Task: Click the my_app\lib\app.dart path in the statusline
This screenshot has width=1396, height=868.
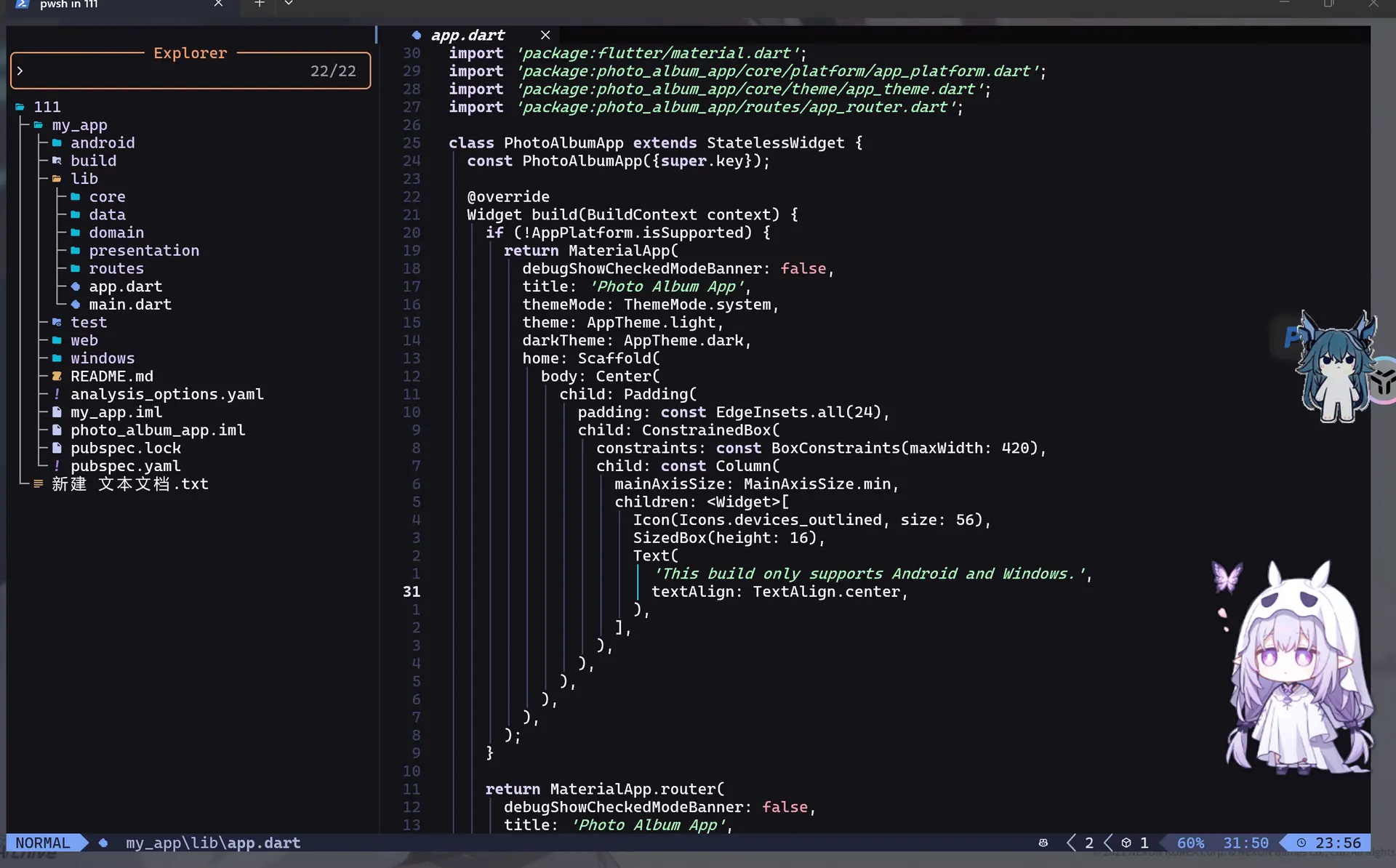Action: (213, 843)
